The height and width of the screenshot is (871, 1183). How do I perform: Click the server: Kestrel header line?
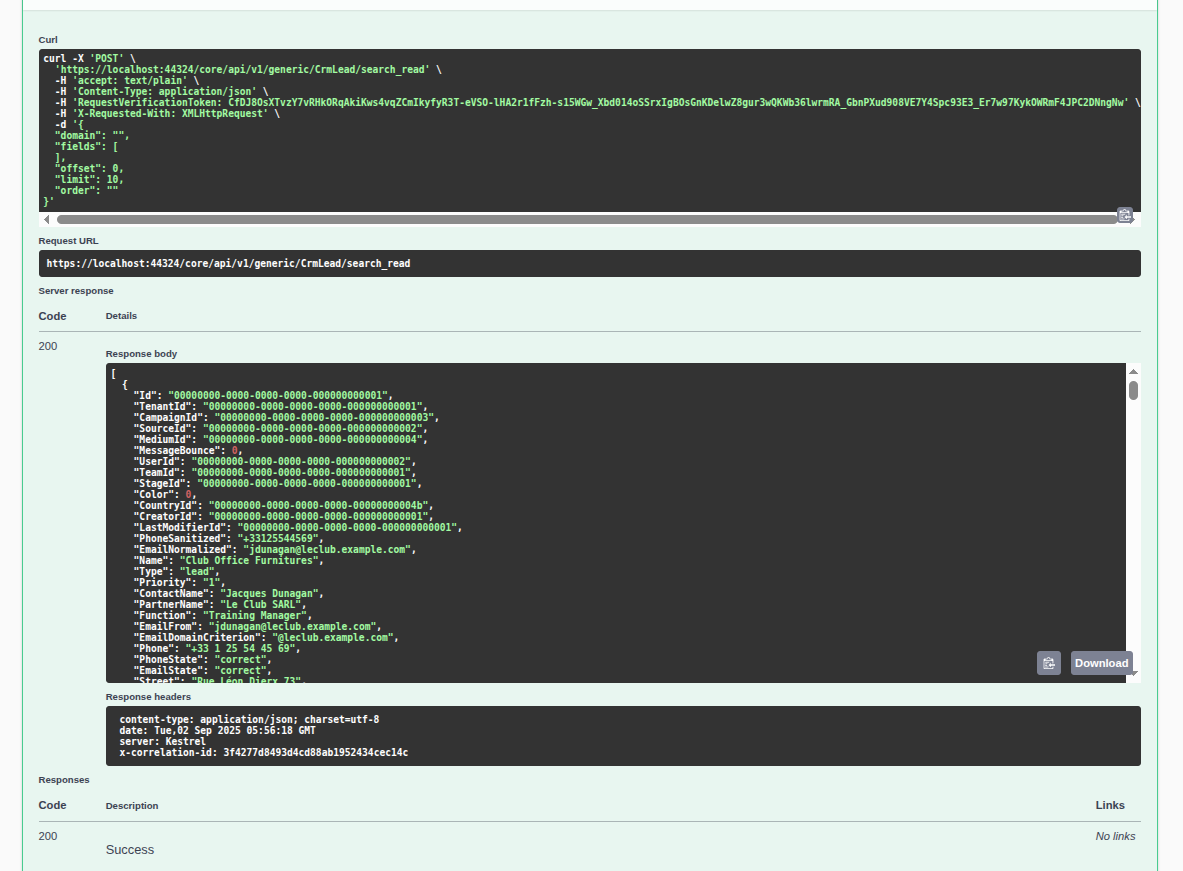(x=162, y=741)
